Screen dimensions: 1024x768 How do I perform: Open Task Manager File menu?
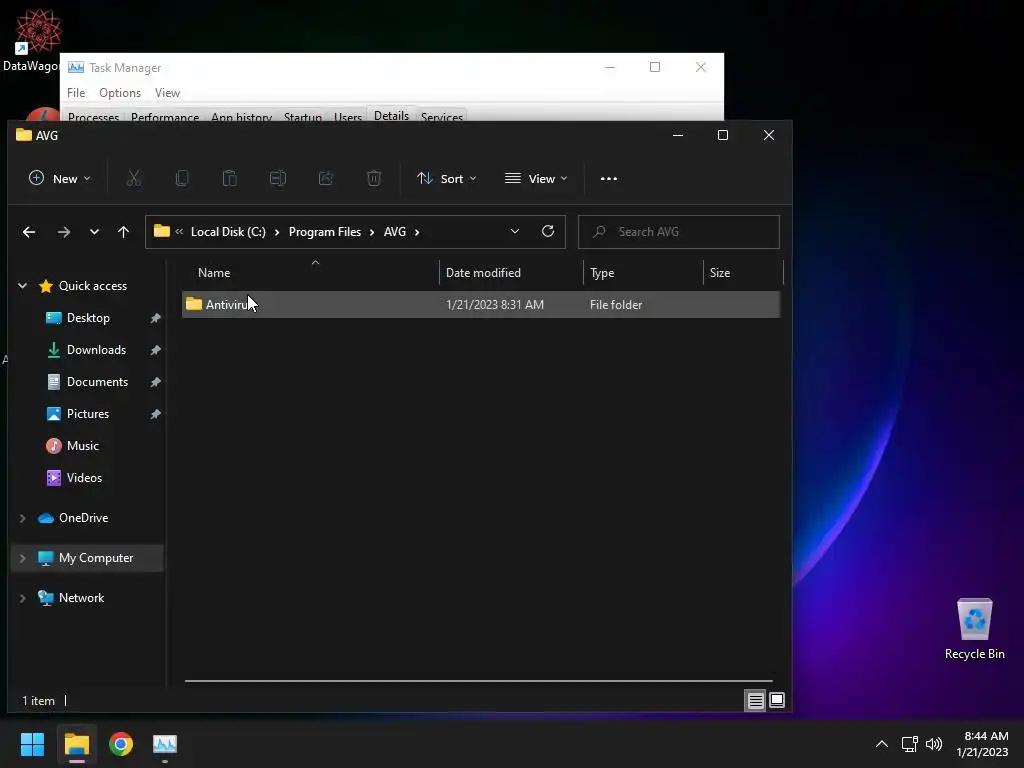tap(76, 93)
